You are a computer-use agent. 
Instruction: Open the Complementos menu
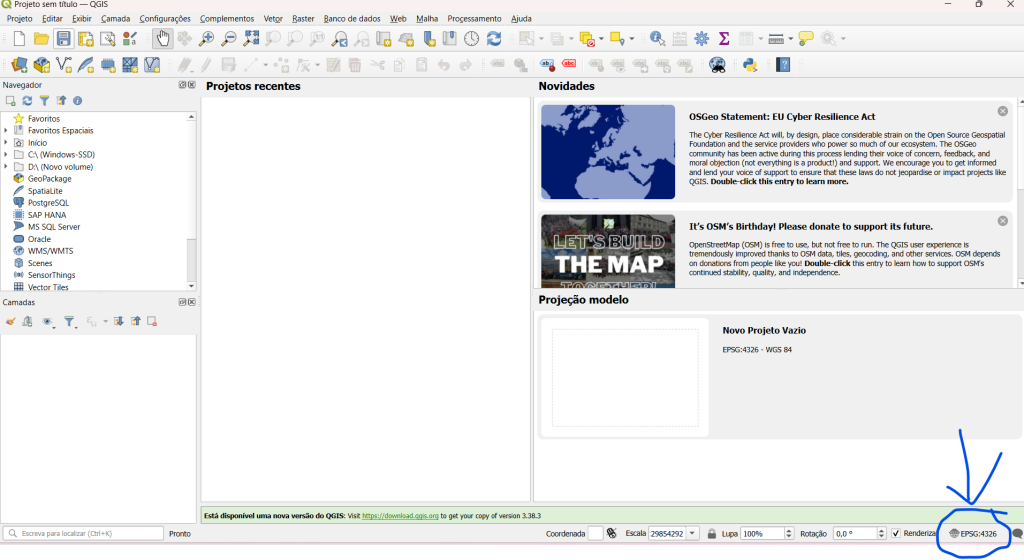[x=227, y=18]
